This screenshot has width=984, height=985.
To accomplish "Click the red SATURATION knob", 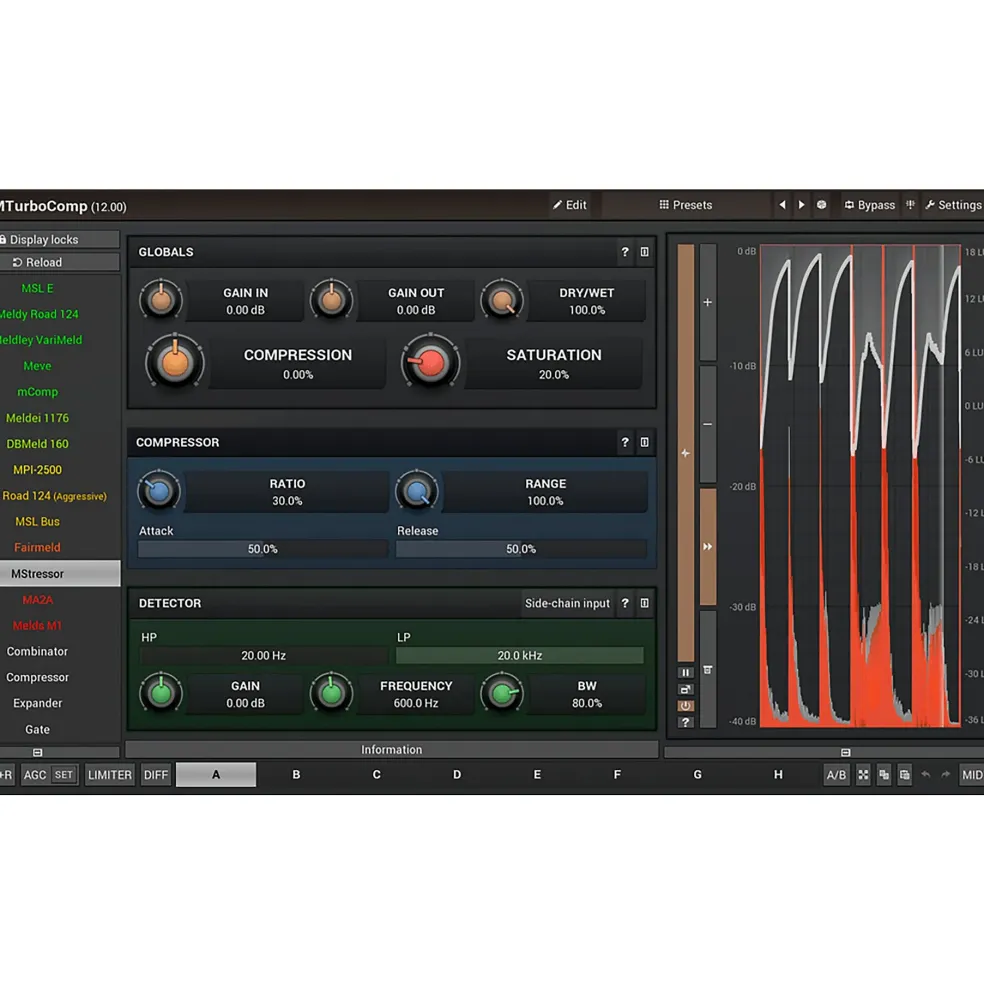I will click(430, 362).
